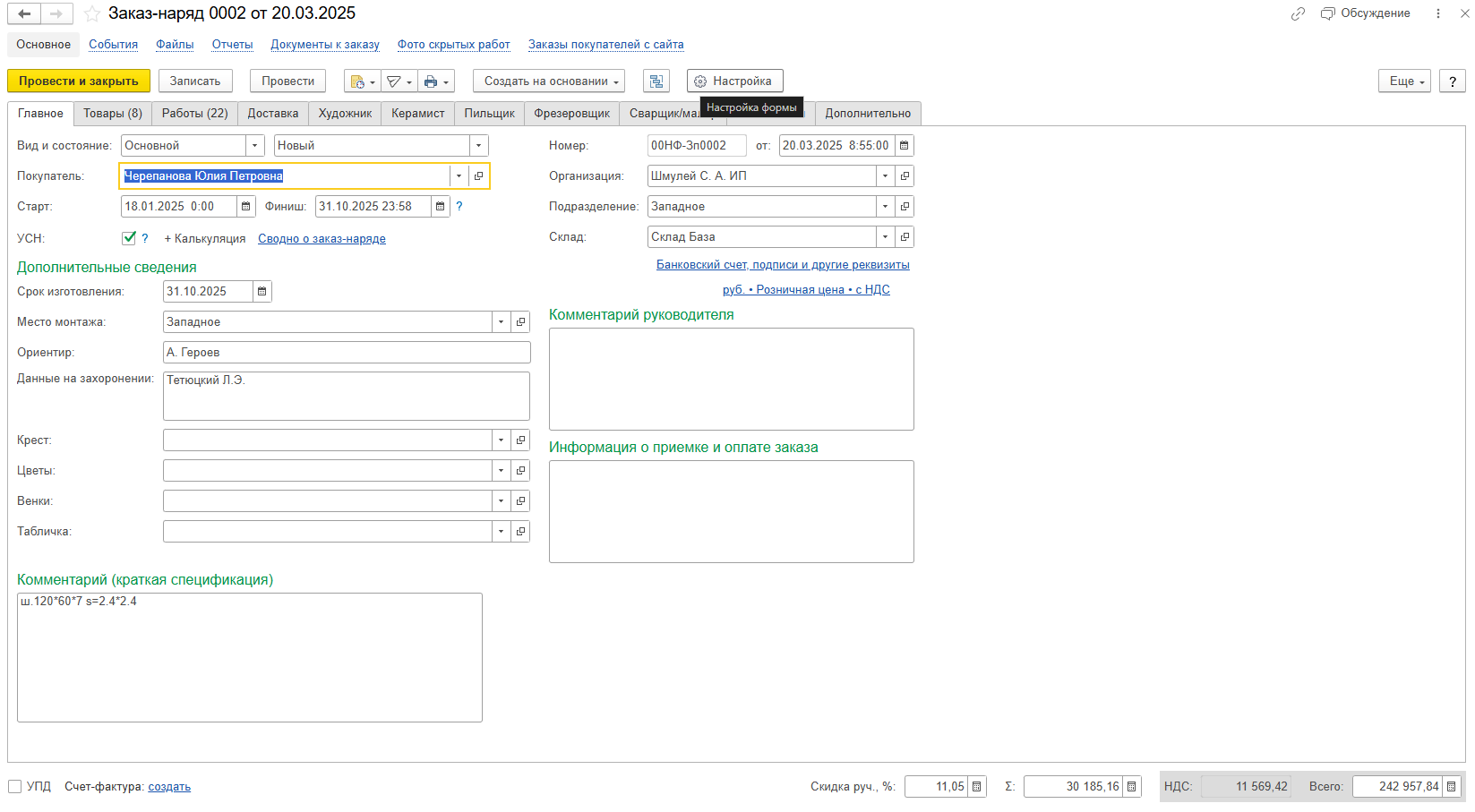
Task: Open the Товары (8) tab
Action: pyautogui.click(x=113, y=114)
